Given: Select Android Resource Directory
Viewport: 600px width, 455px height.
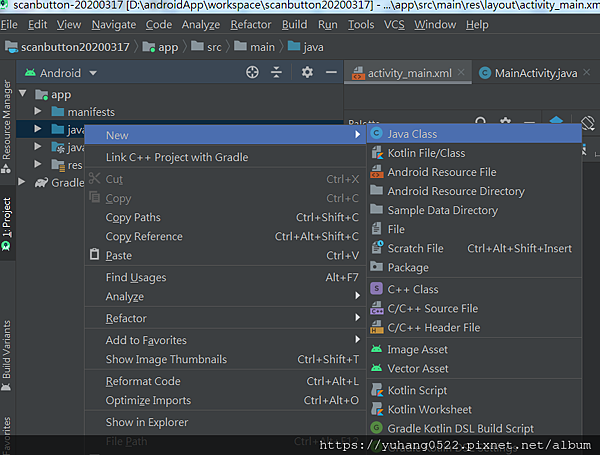Looking at the screenshot, I should pos(474,191).
